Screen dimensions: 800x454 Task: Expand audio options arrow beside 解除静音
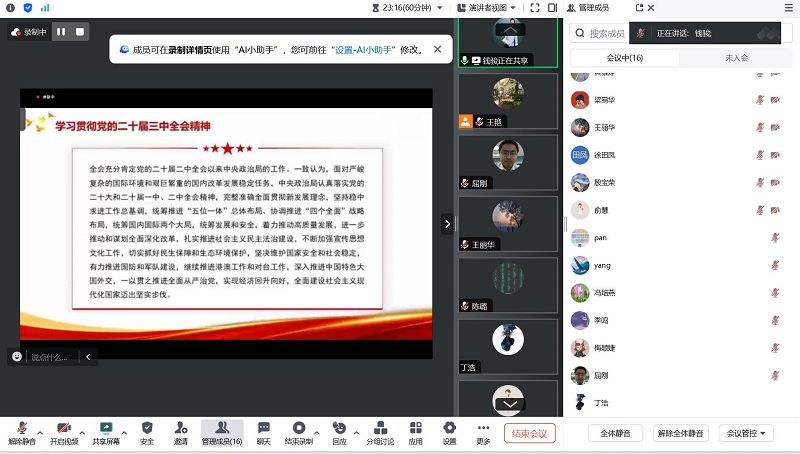tap(40, 433)
